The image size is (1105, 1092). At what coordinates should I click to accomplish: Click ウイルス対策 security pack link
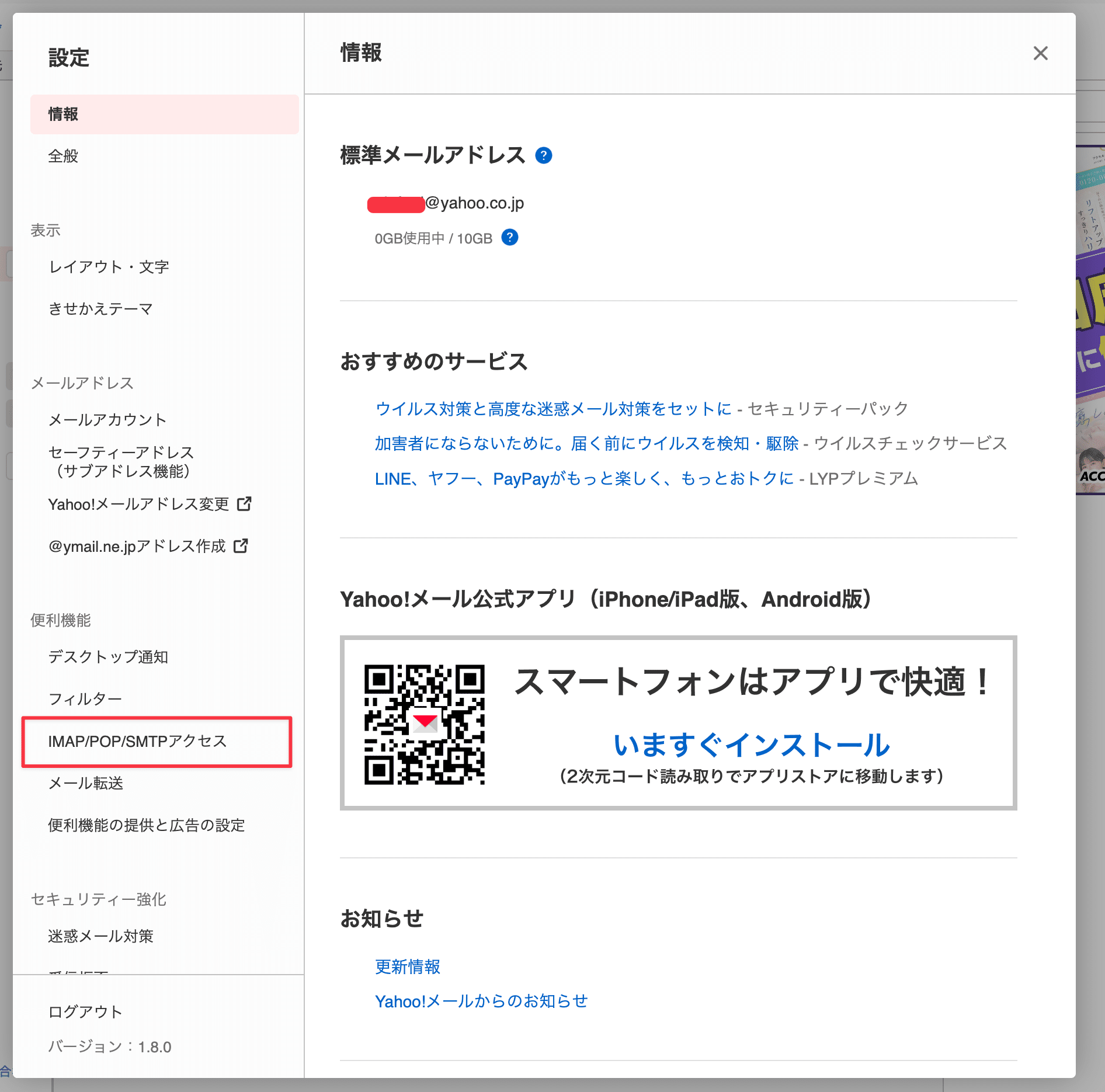coord(552,409)
